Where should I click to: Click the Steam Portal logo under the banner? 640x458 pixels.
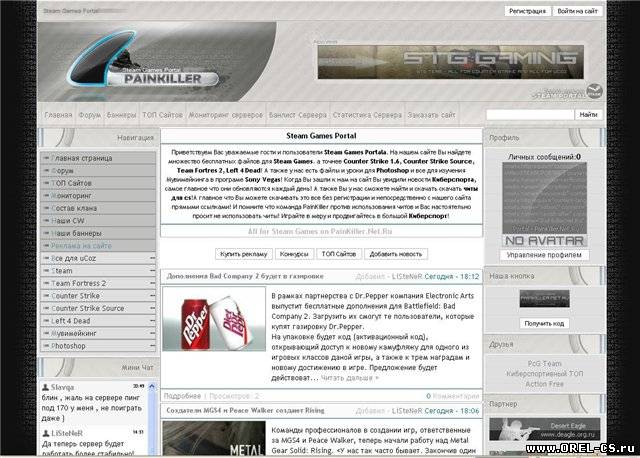[576, 93]
